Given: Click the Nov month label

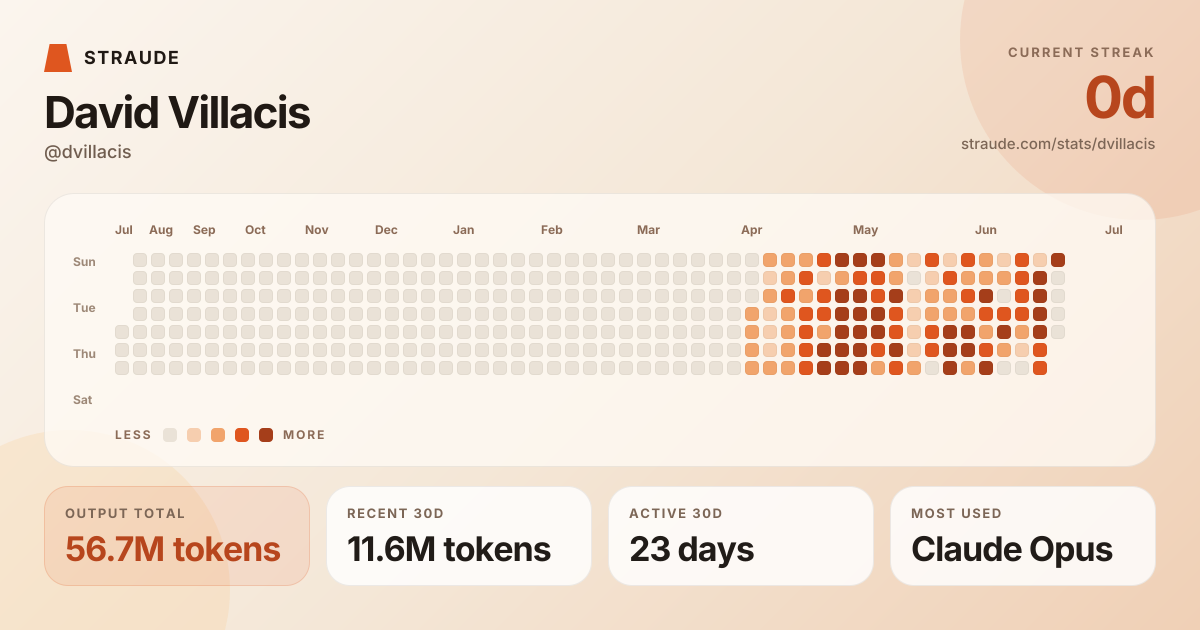Looking at the screenshot, I should [317, 230].
